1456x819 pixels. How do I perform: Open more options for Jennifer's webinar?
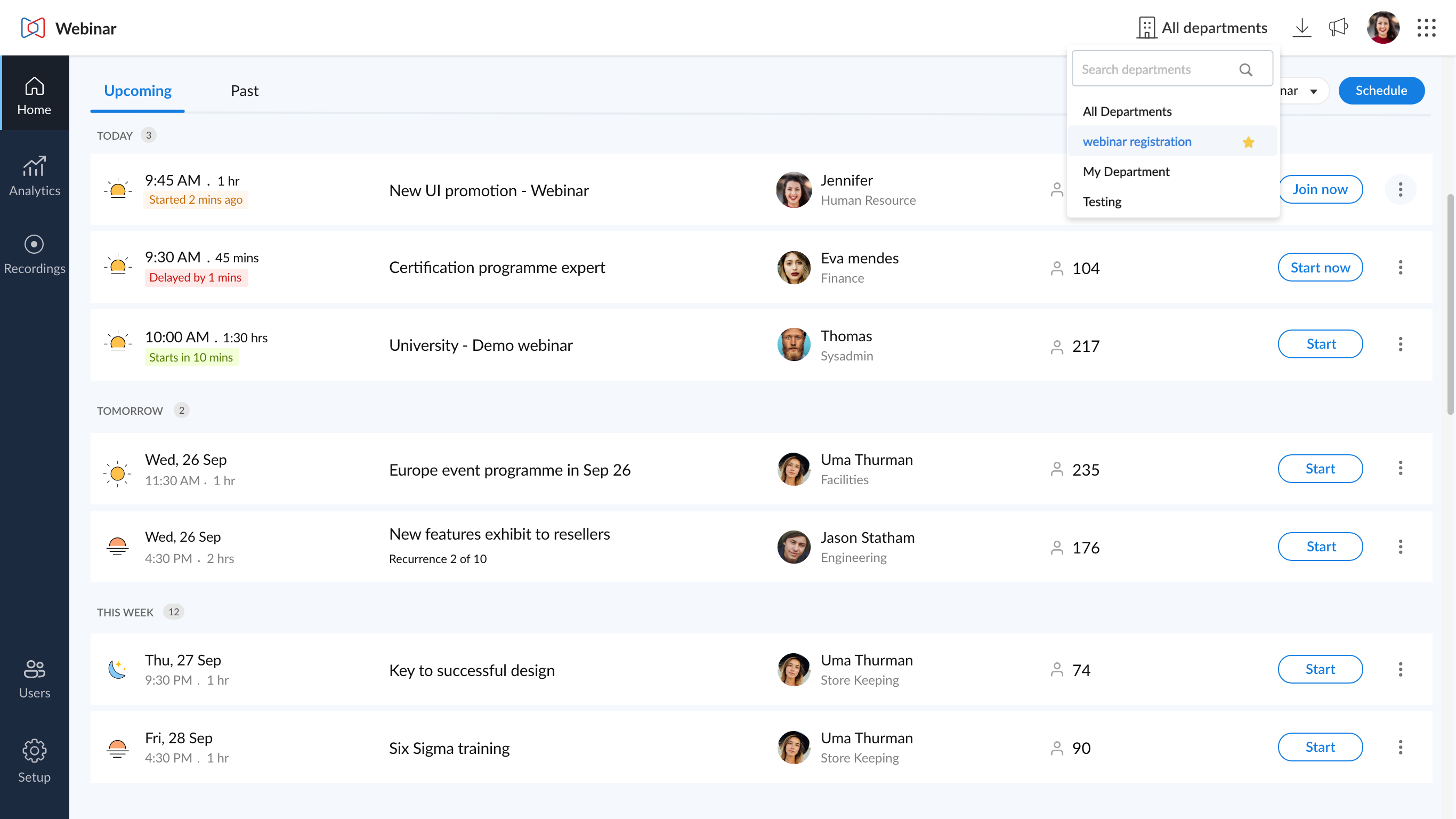[1400, 189]
